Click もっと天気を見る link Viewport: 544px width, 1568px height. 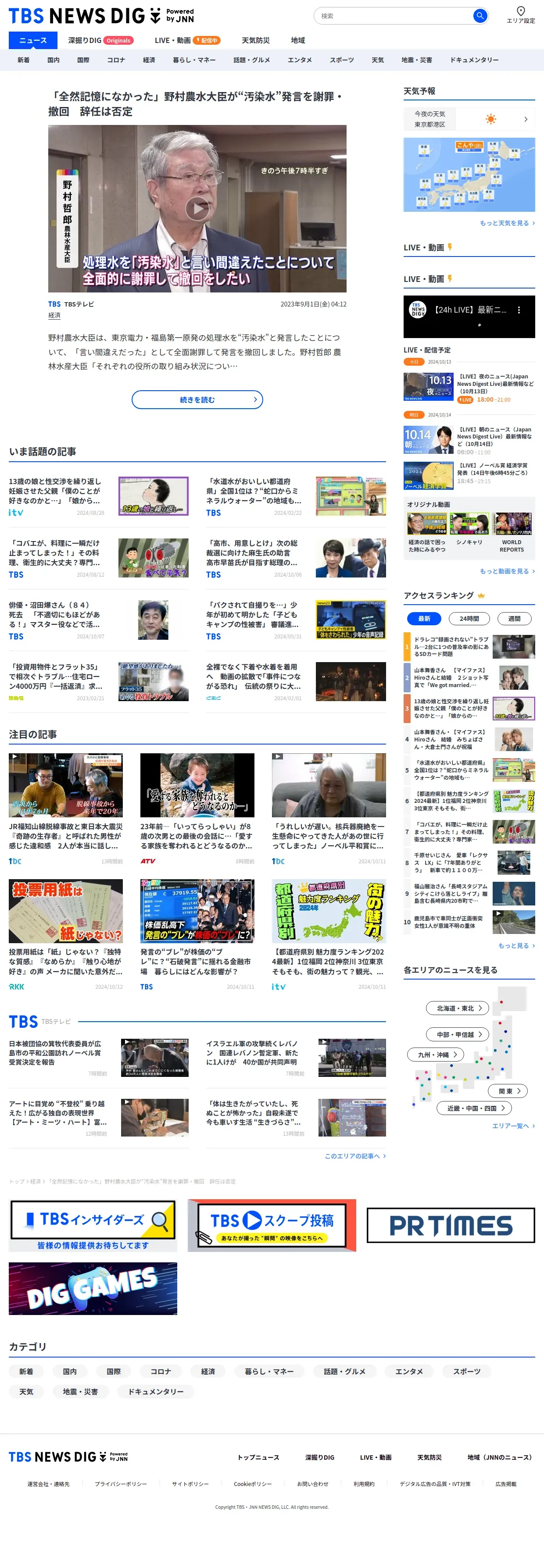coord(507,223)
